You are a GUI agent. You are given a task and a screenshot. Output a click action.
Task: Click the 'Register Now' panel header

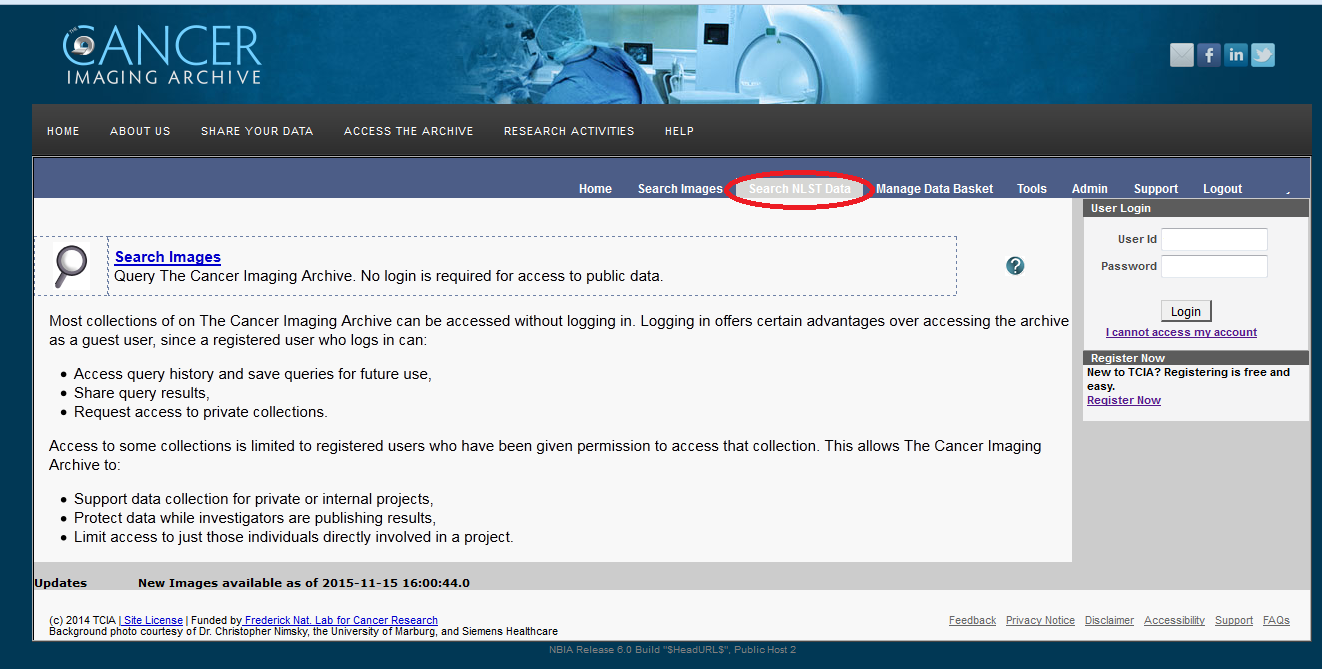tap(1196, 357)
